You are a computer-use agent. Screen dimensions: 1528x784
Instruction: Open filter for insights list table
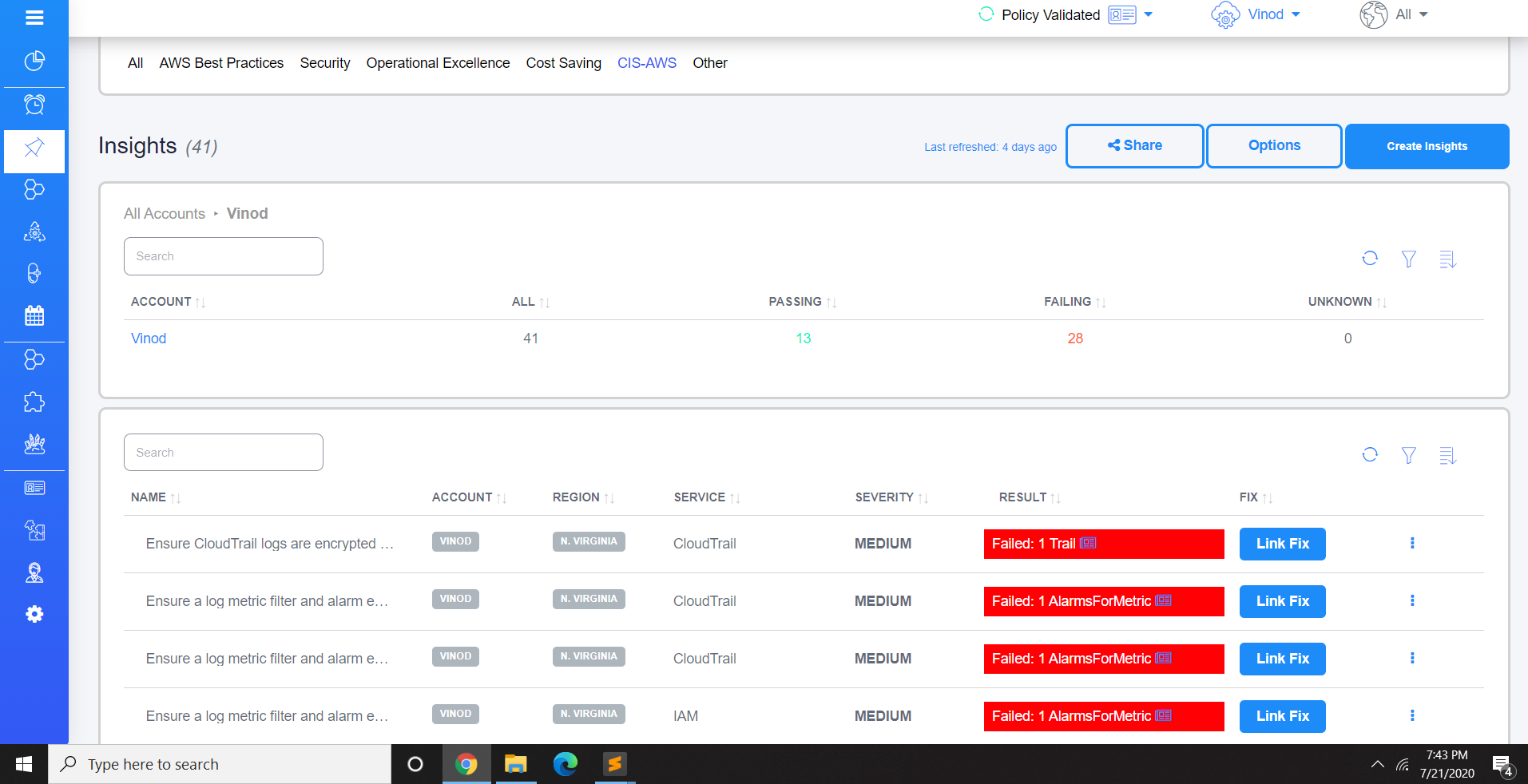pos(1409,455)
